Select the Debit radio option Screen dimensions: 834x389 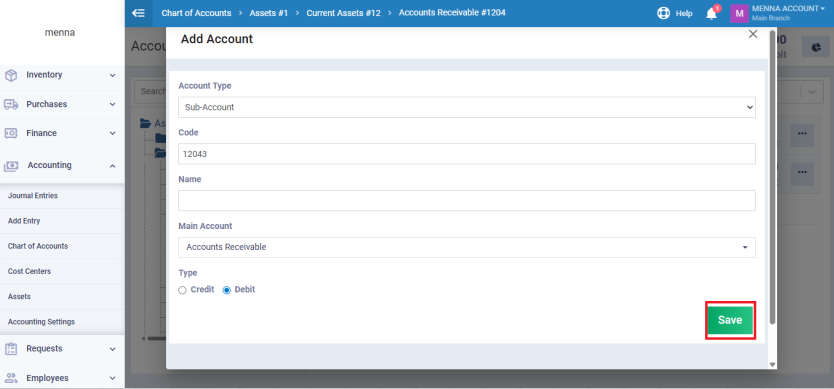[227, 290]
